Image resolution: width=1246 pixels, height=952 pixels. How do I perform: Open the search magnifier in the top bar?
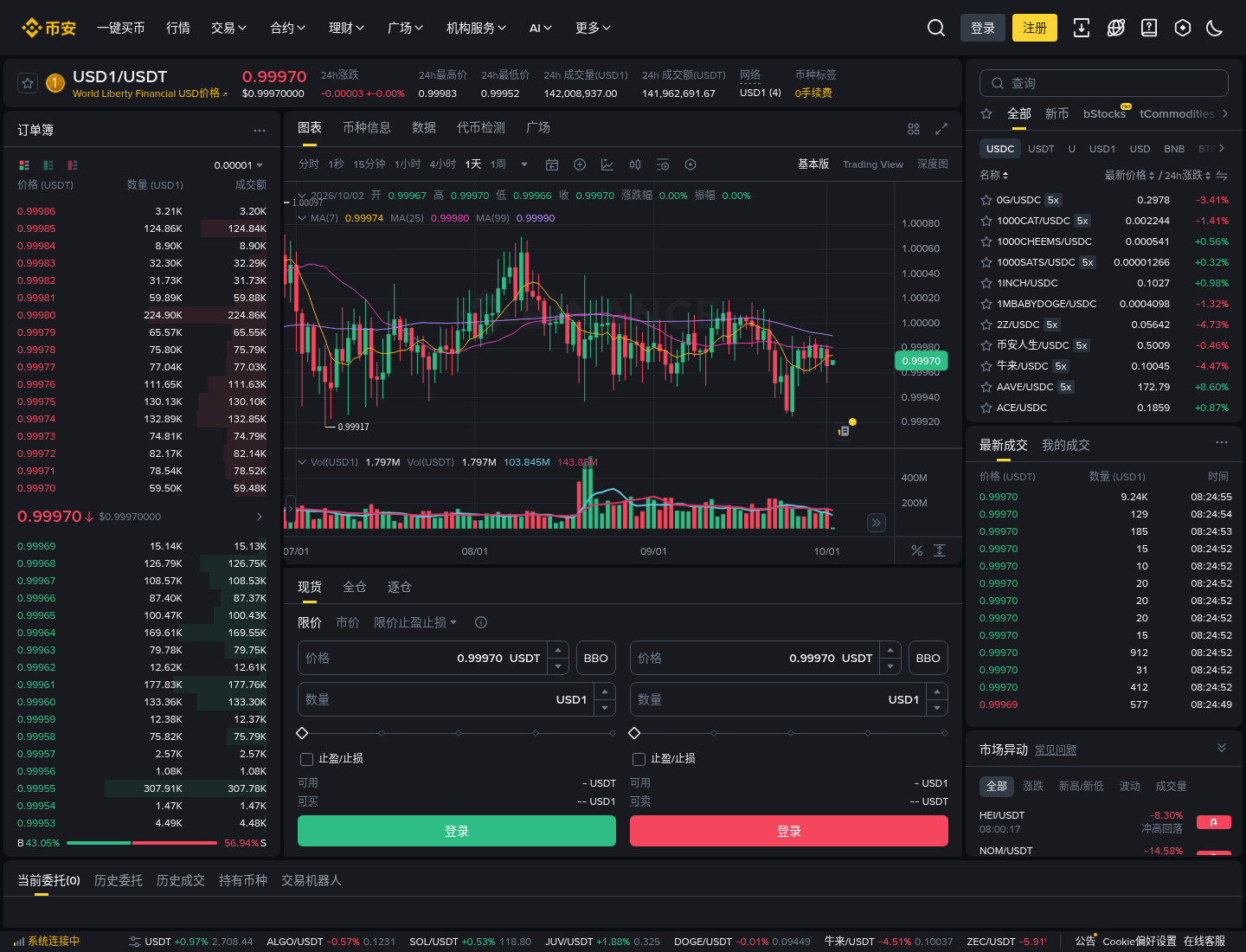(935, 28)
